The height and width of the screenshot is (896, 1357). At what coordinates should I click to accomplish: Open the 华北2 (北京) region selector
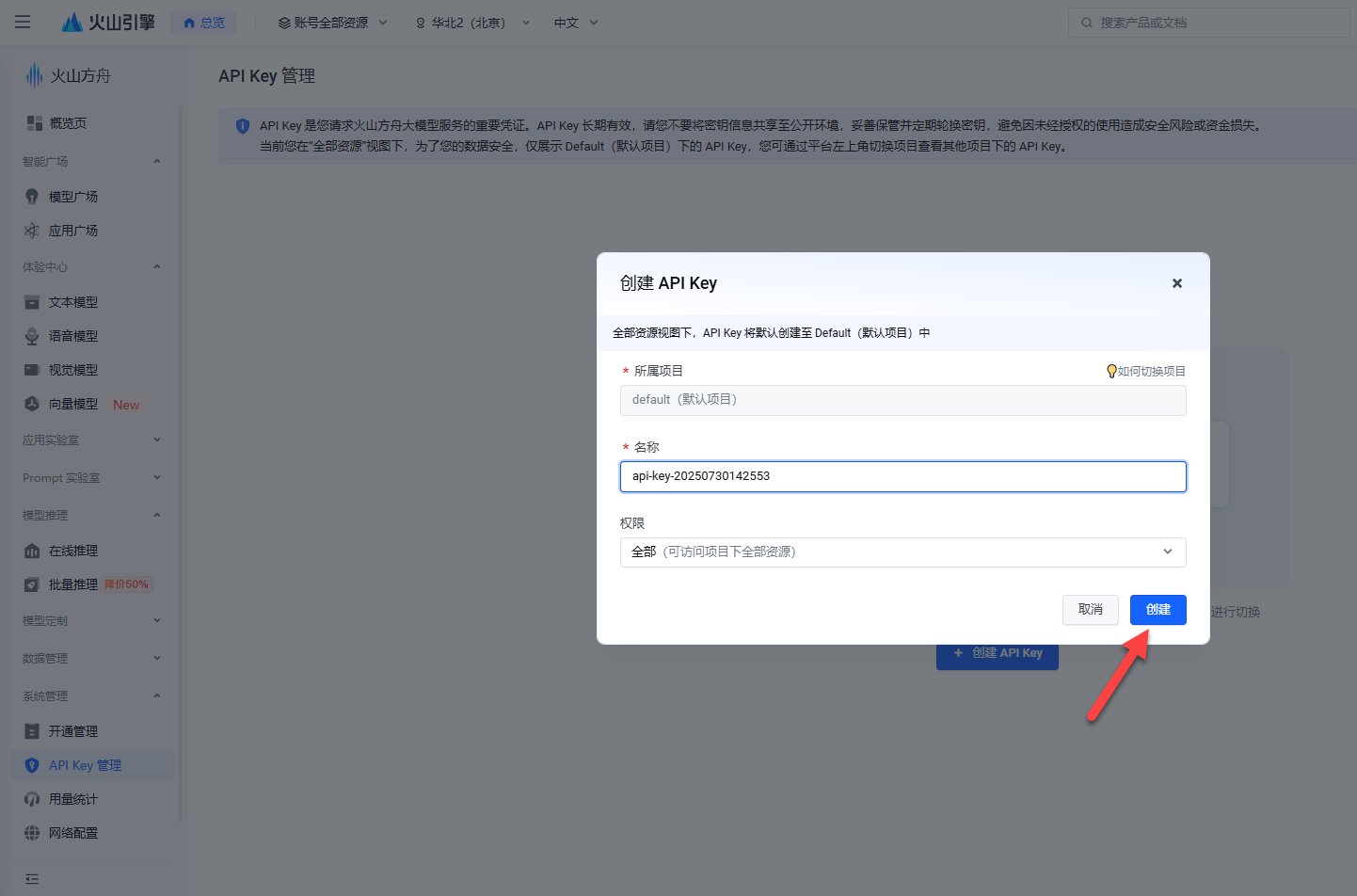click(x=472, y=23)
